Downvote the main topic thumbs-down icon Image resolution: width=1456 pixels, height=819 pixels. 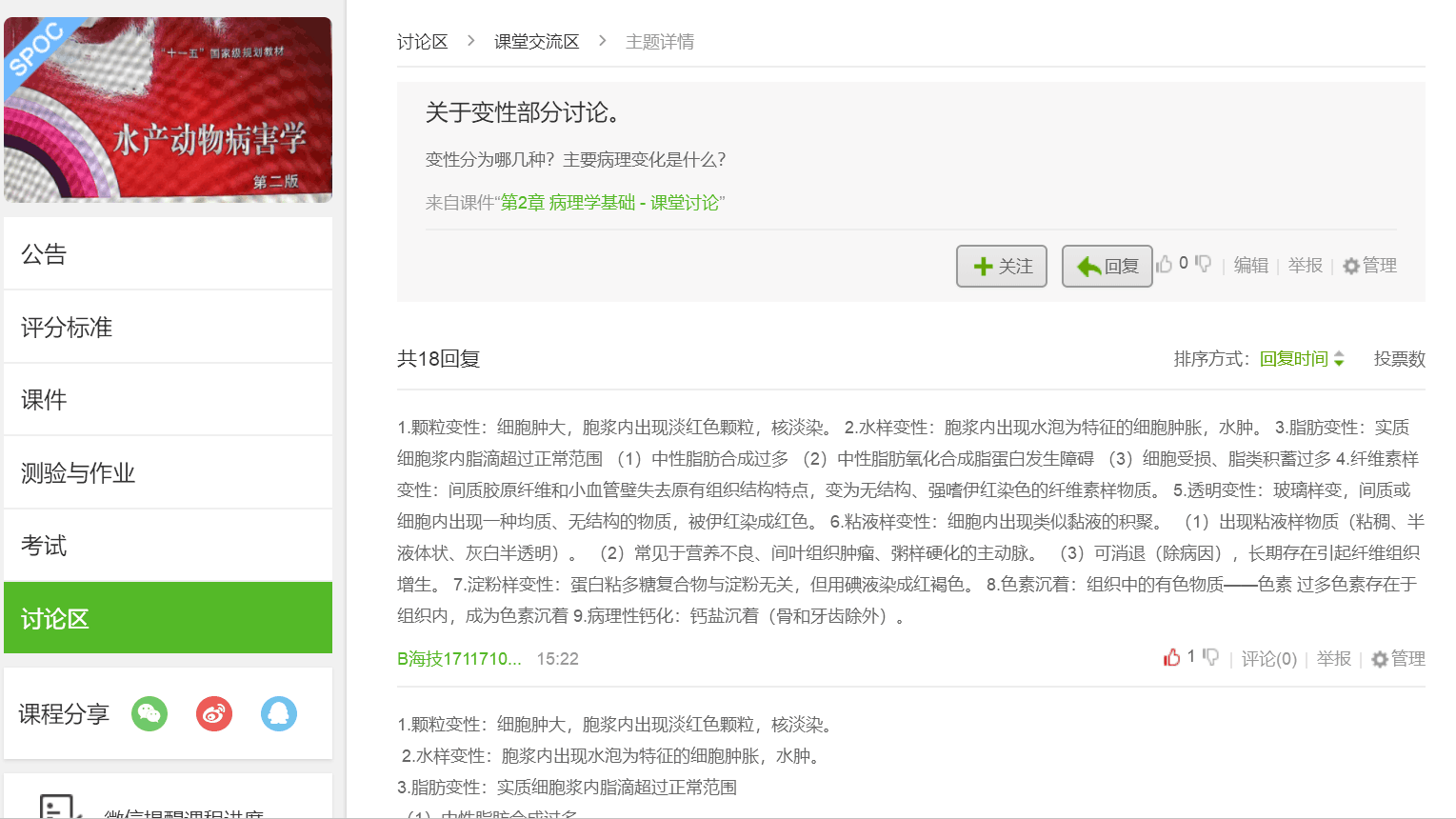tap(1203, 264)
